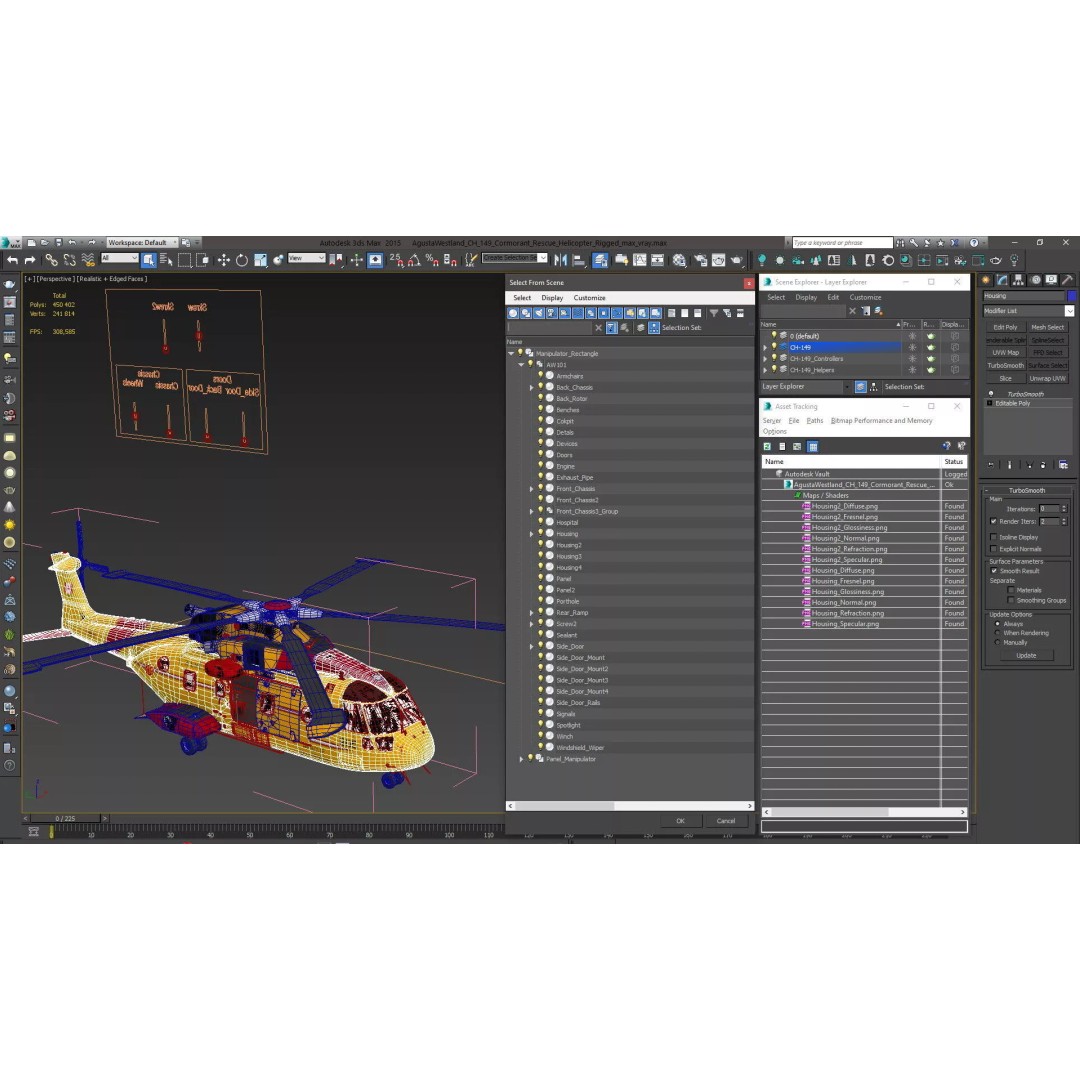Click the UVW Map modifier button
1080x1080 pixels.
tap(1005, 353)
